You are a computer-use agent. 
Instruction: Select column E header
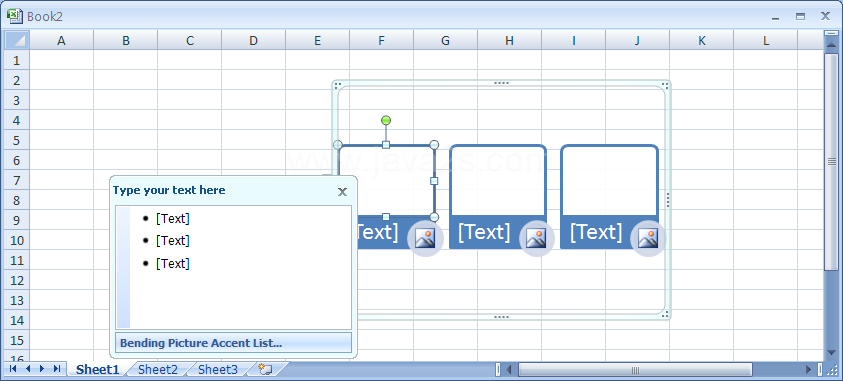tap(317, 40)
